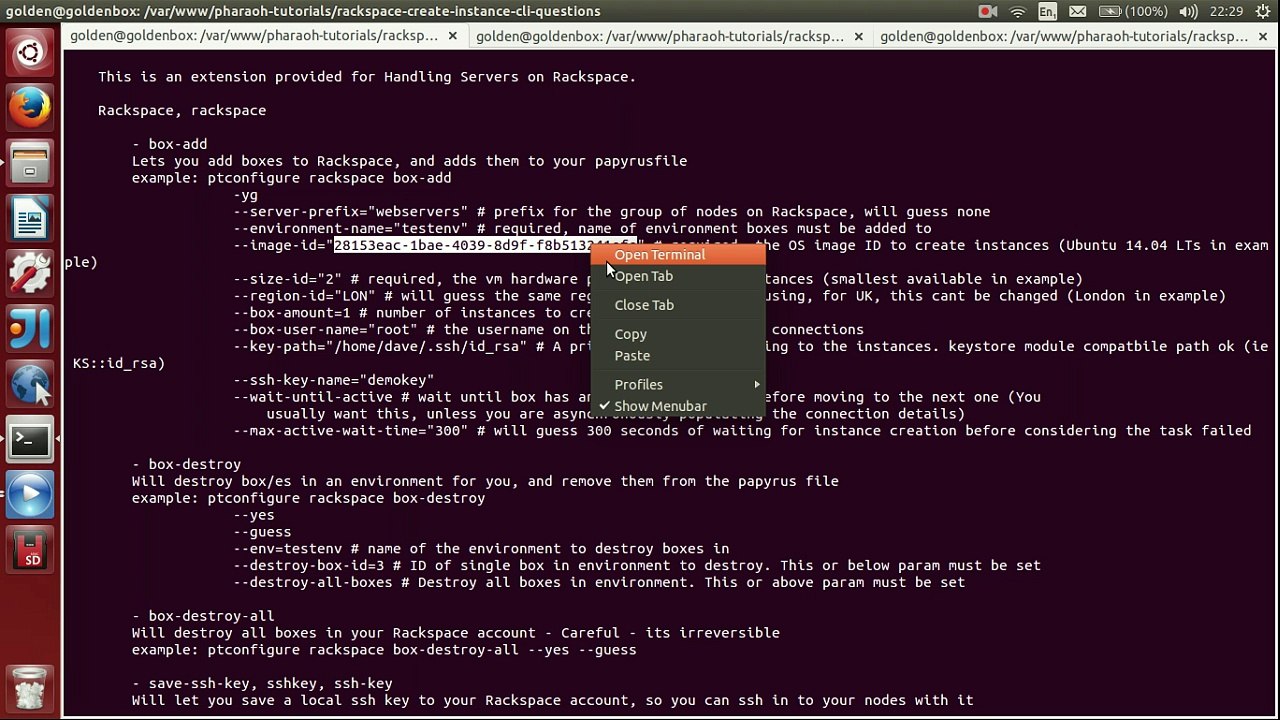Click the --max-active-wait-time="300" option

[x=351, y=431]
